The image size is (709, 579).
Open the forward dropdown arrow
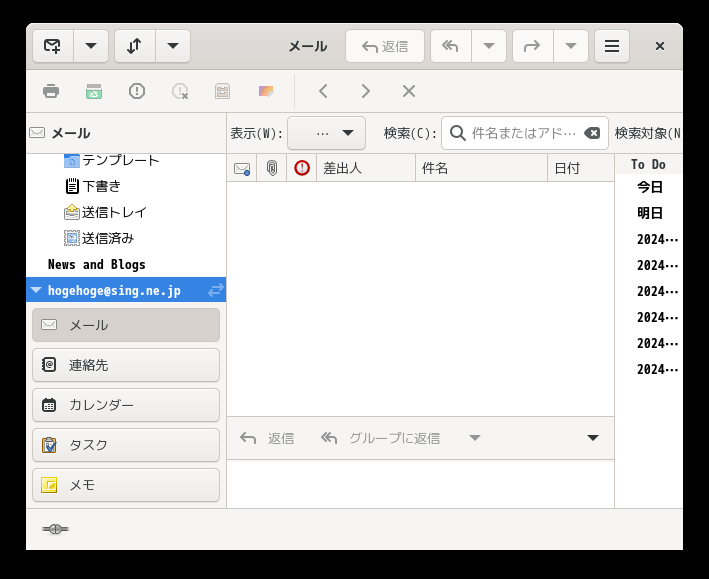tap(571, 46)
